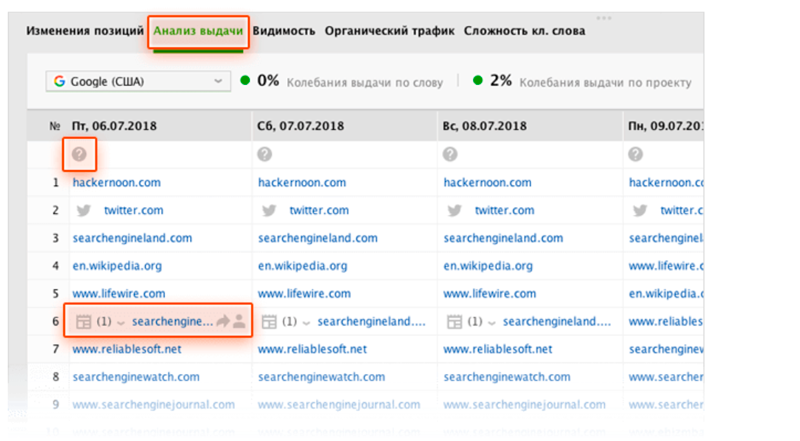Expand (1) chevron in row 6, Saturday column
This screenshot has height=441, width=800.
[306, 323]
